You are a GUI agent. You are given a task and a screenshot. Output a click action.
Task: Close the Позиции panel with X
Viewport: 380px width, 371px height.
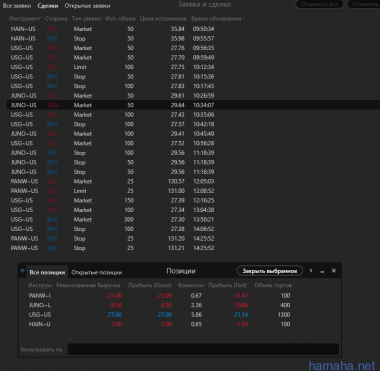[334, 271]
